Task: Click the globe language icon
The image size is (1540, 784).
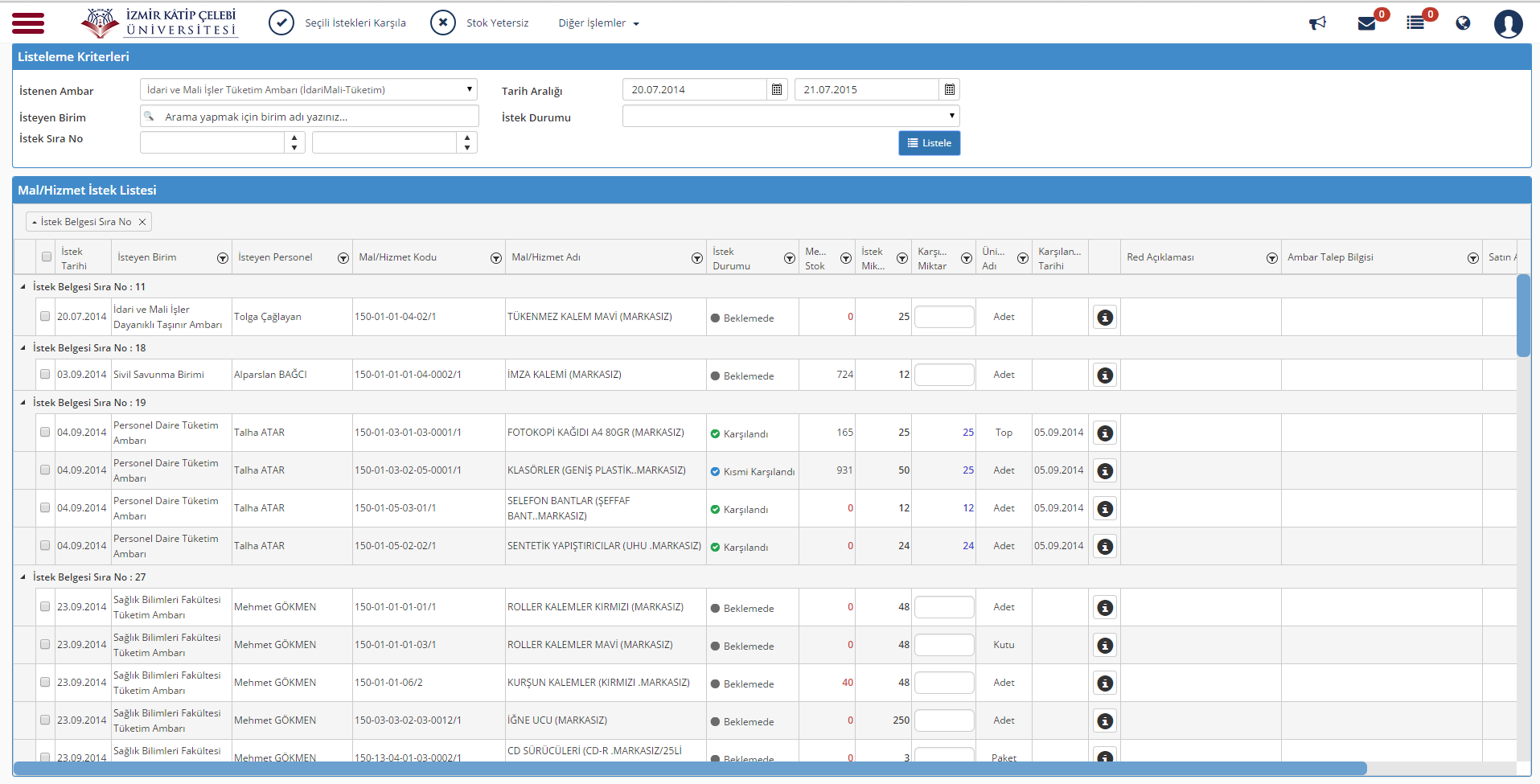Action: pos(1463,23)
